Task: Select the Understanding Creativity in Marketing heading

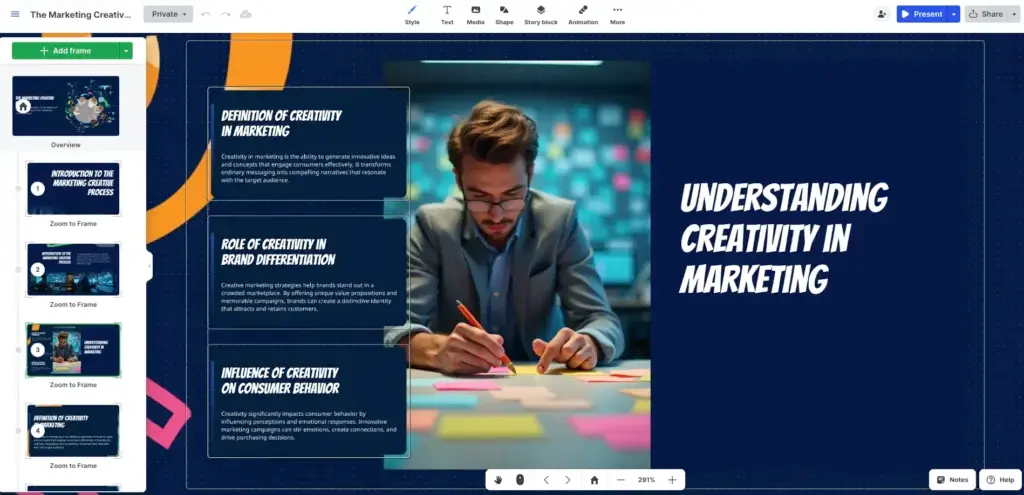Action: [784, 238]
